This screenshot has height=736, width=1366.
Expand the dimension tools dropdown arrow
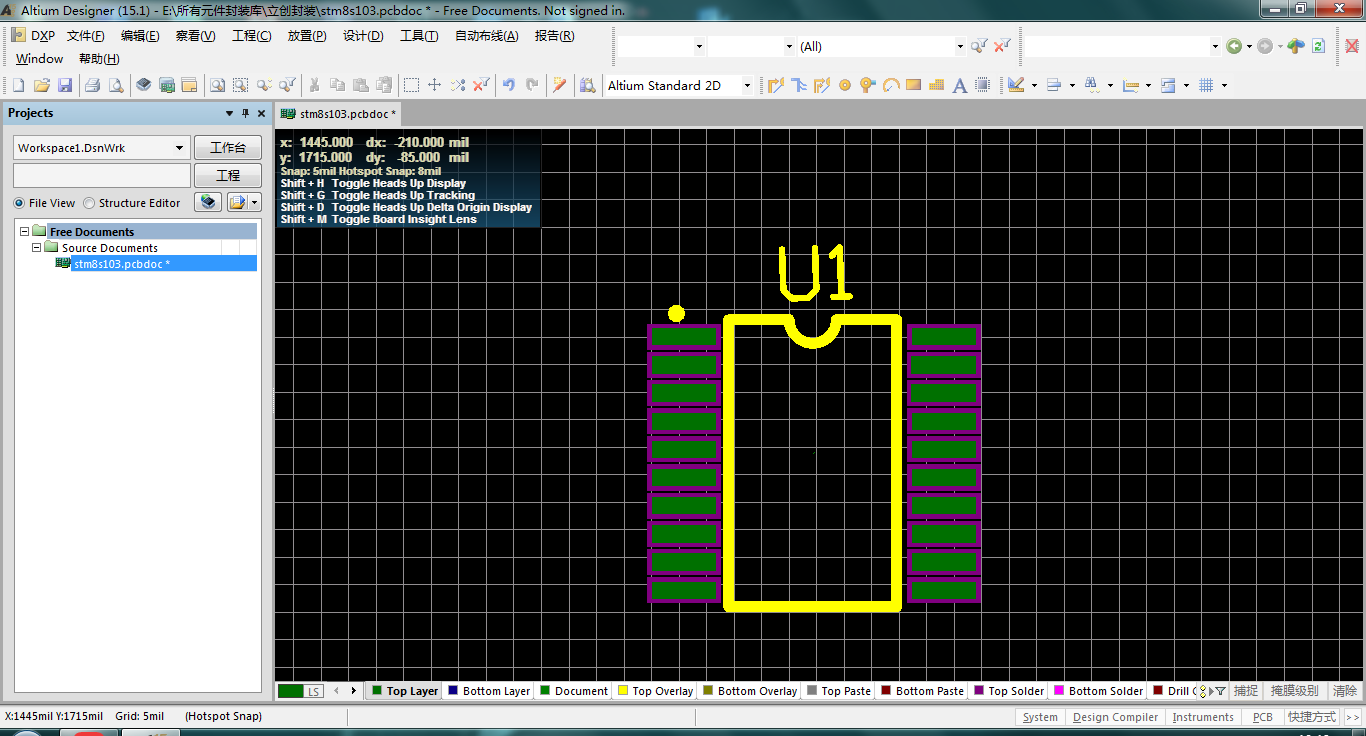click(1148, 85)
